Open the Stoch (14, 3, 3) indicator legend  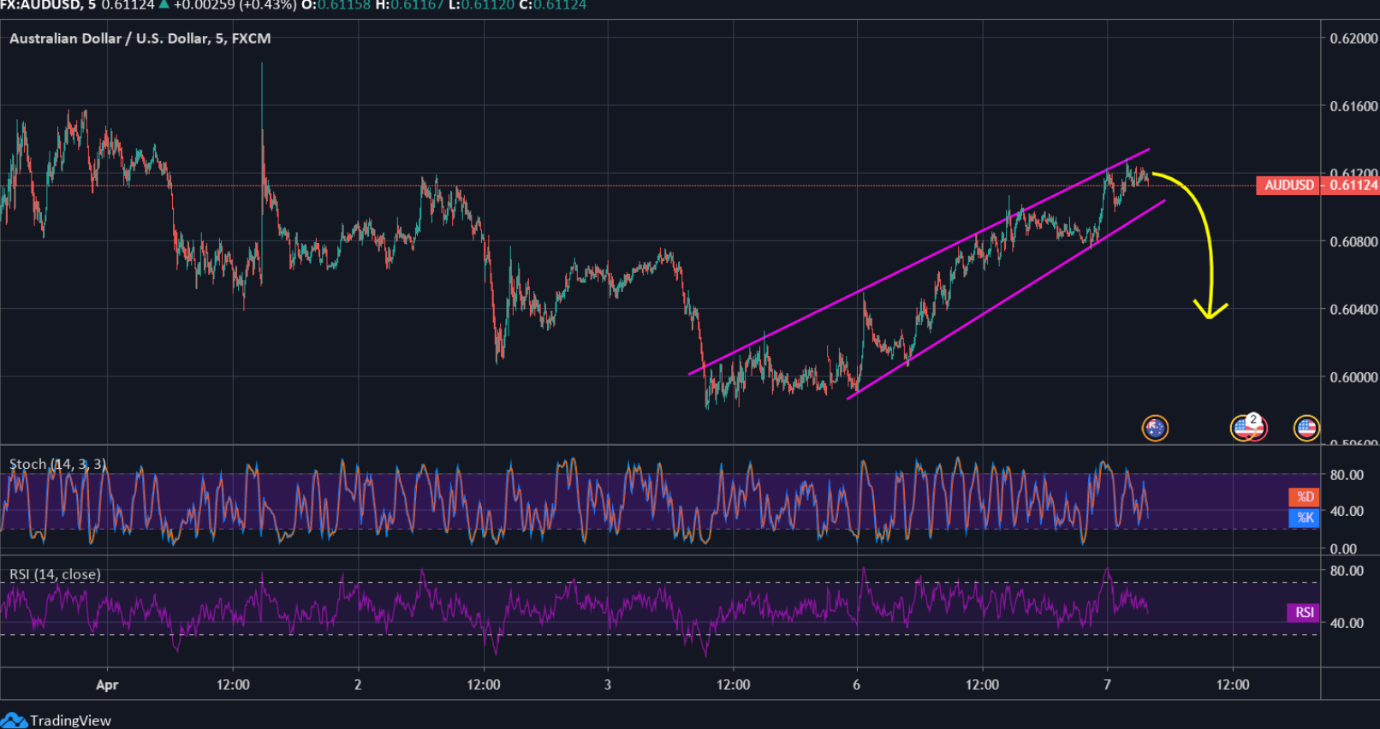tap(57, 464)
